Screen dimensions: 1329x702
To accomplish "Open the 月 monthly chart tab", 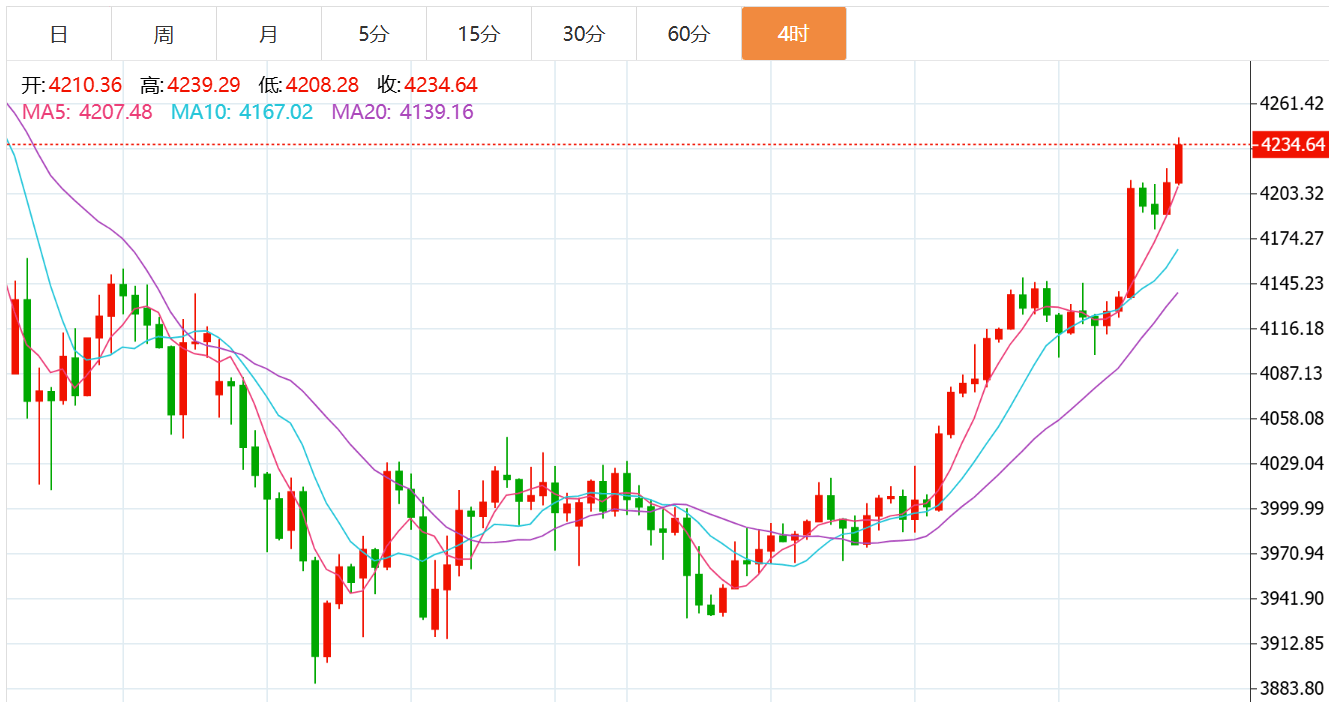I will (x=269, y=34).
